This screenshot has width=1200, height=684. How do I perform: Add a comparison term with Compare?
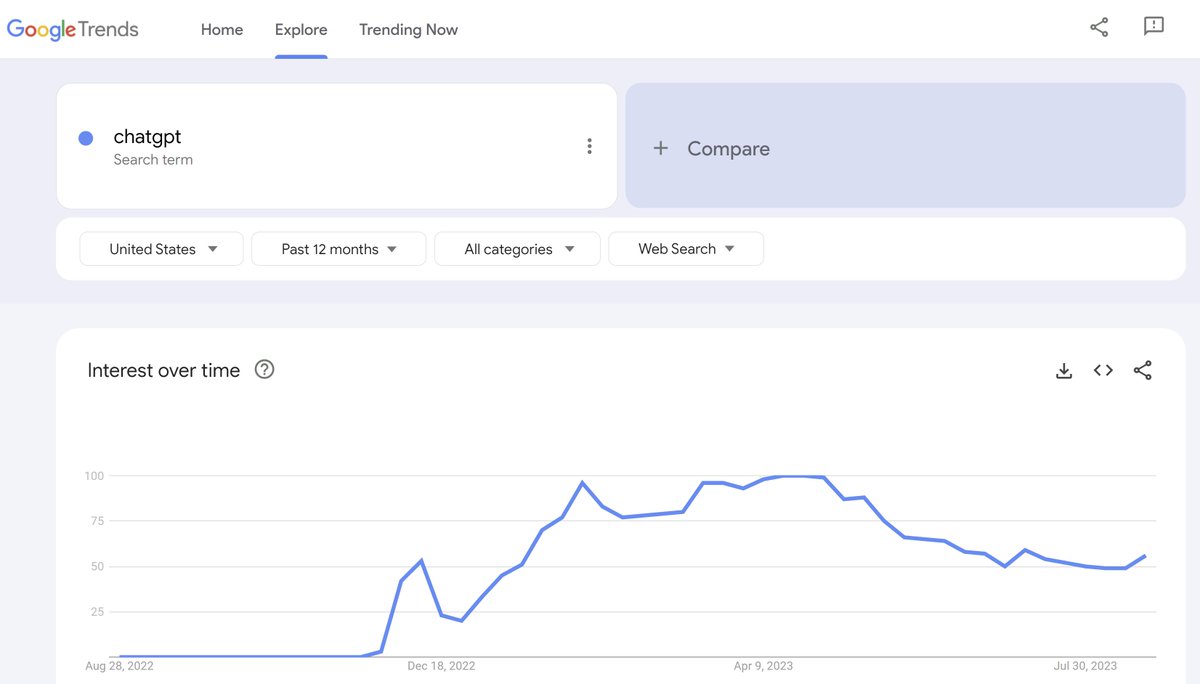905,146
